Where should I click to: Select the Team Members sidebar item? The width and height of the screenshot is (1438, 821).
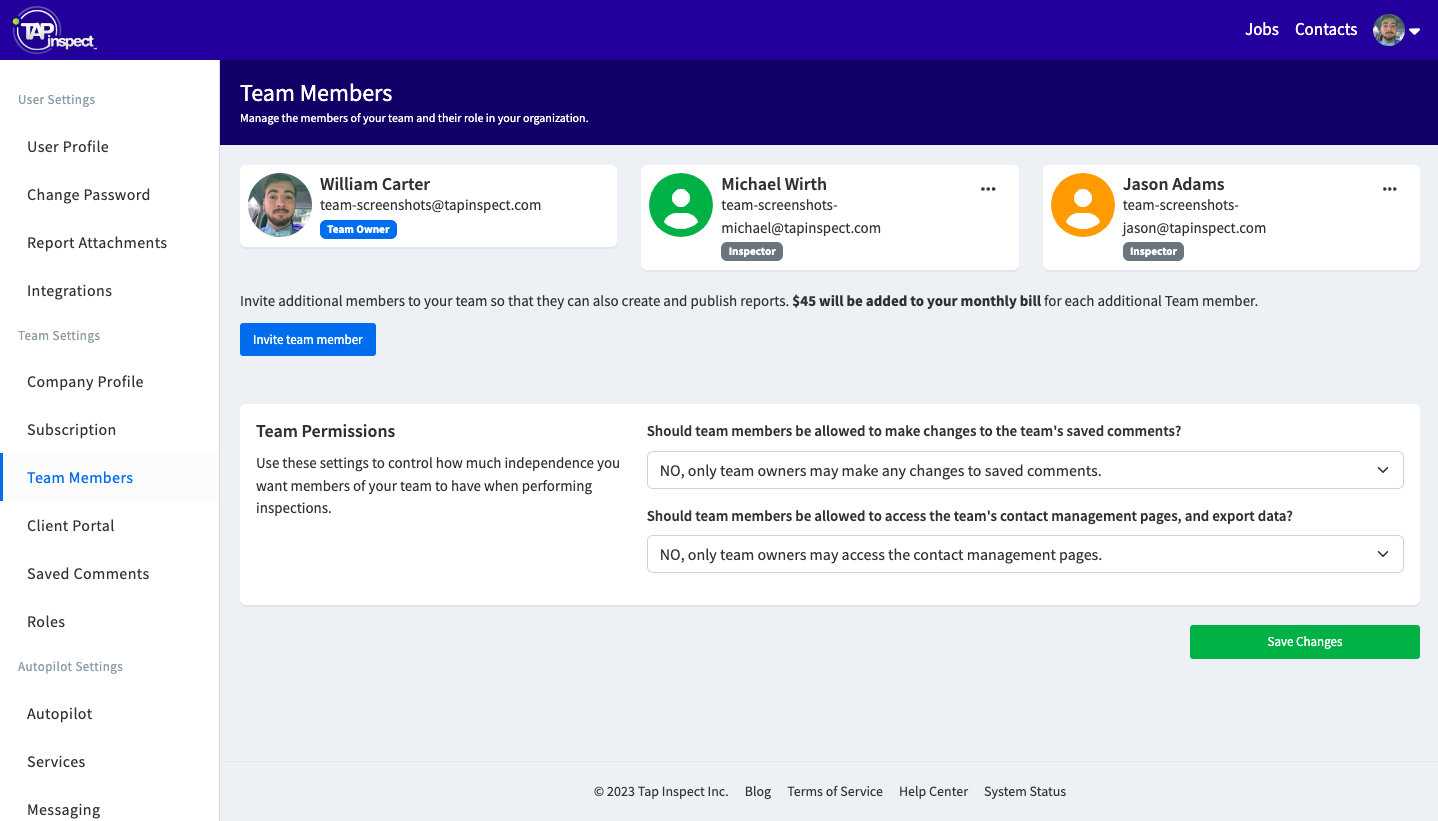(80, 477)
